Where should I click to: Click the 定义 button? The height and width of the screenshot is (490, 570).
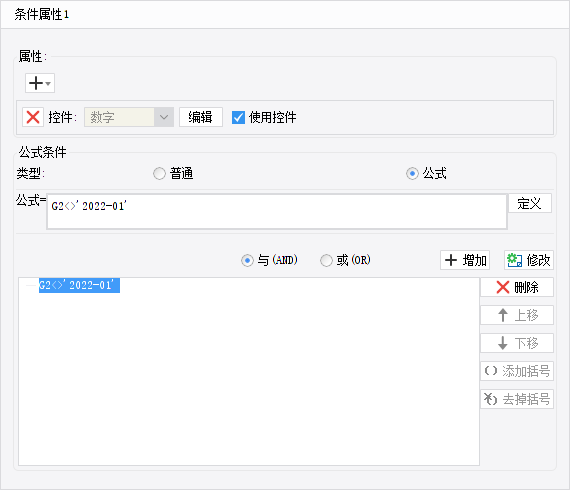pos(530,203)
